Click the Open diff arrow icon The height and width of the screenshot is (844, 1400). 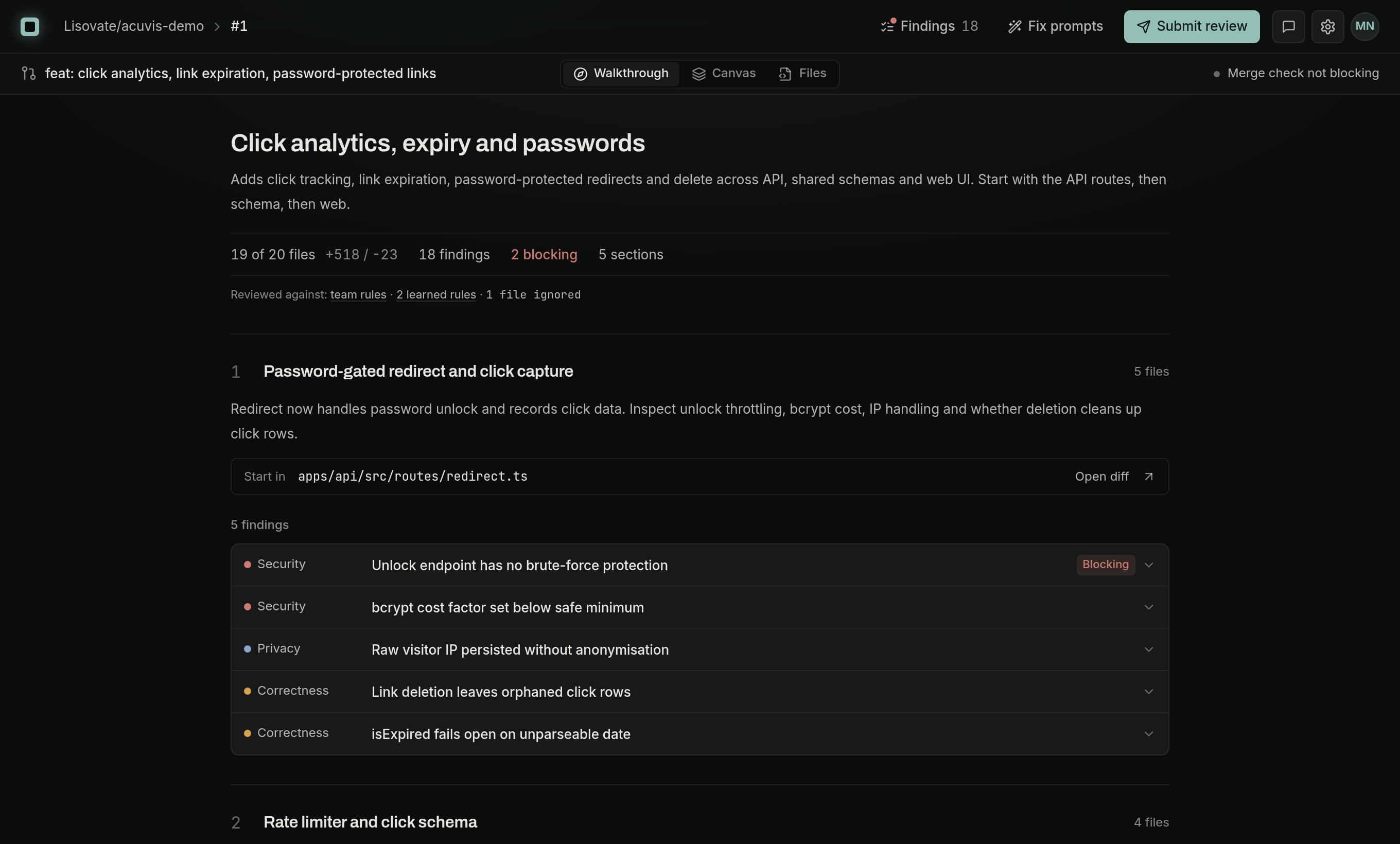pos(1148,477)
